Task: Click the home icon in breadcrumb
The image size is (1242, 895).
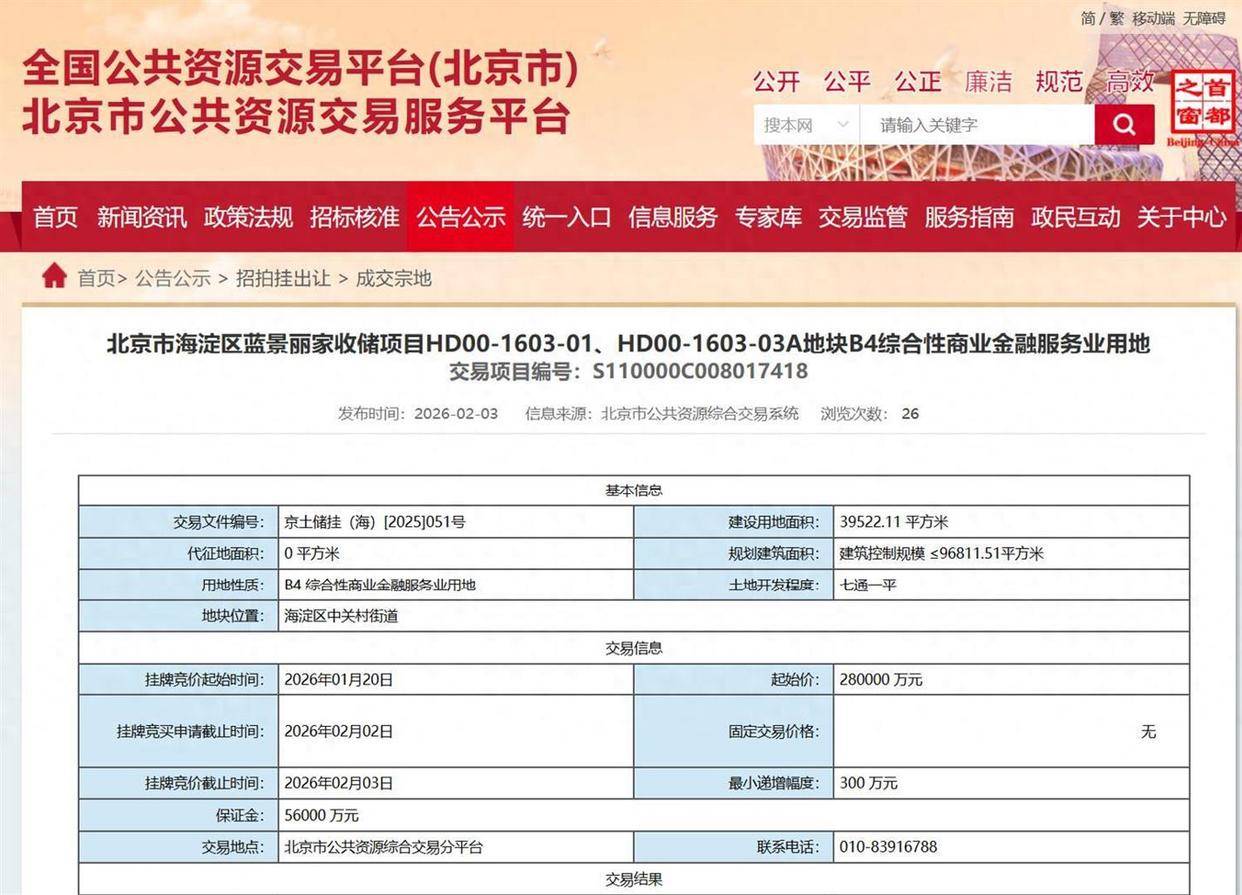Action: click(54, 277)
